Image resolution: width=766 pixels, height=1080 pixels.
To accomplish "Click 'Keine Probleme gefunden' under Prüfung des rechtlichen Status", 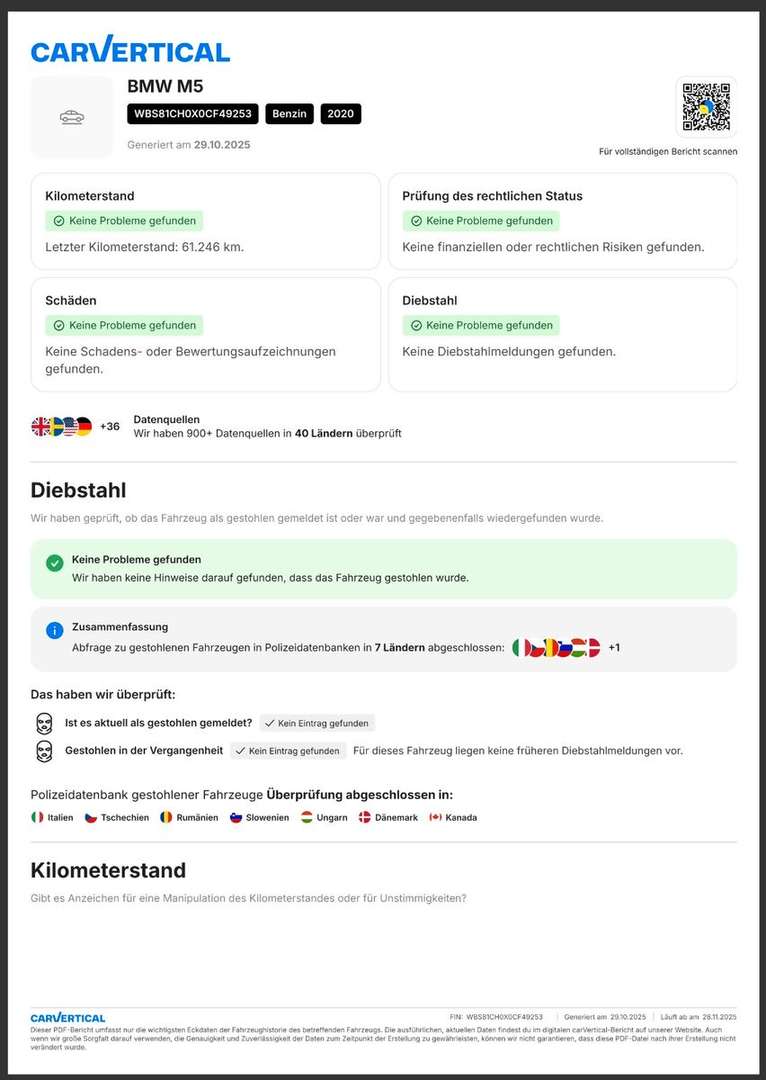I will pos(481,221).
